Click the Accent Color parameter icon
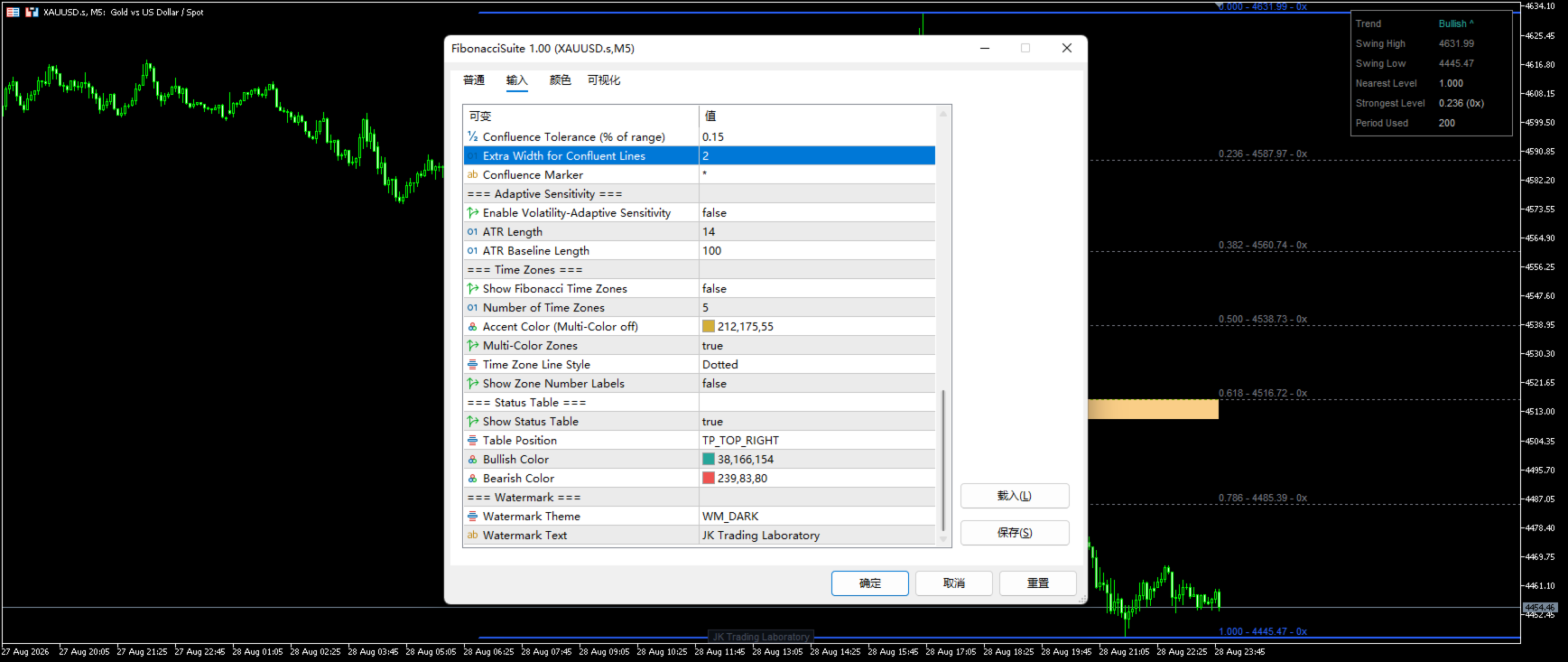The width and height of the screenshot is (1568, 662). tap(472, 326)
